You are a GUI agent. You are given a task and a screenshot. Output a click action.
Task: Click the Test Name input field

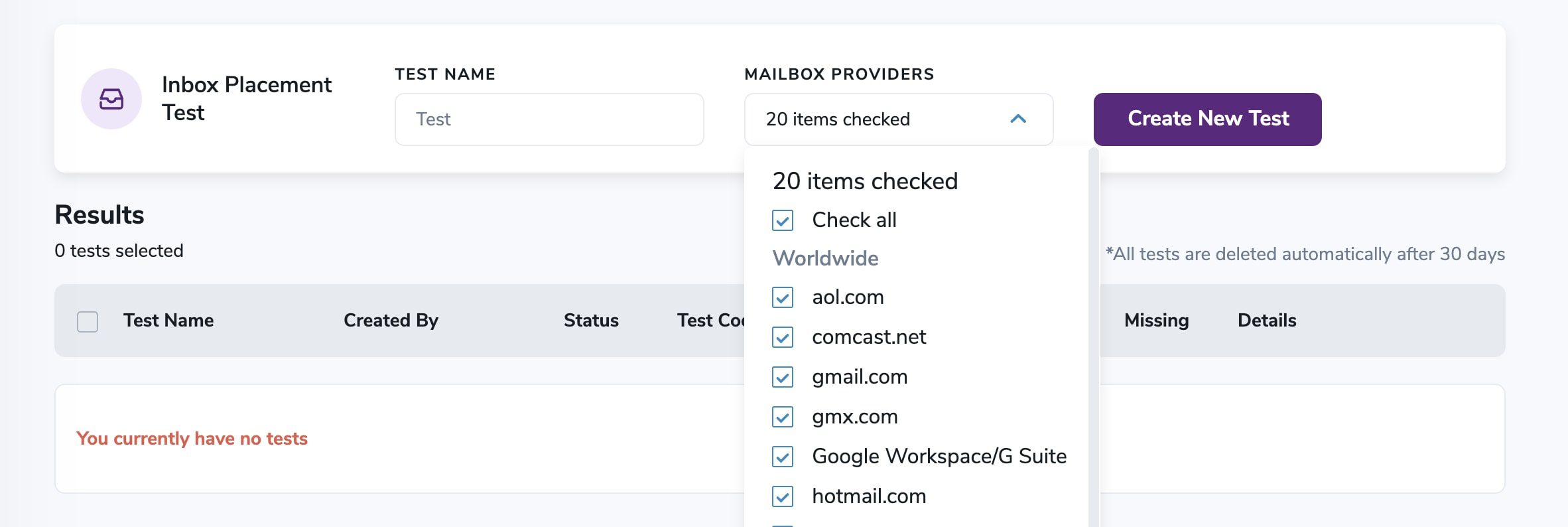point(549,119)
